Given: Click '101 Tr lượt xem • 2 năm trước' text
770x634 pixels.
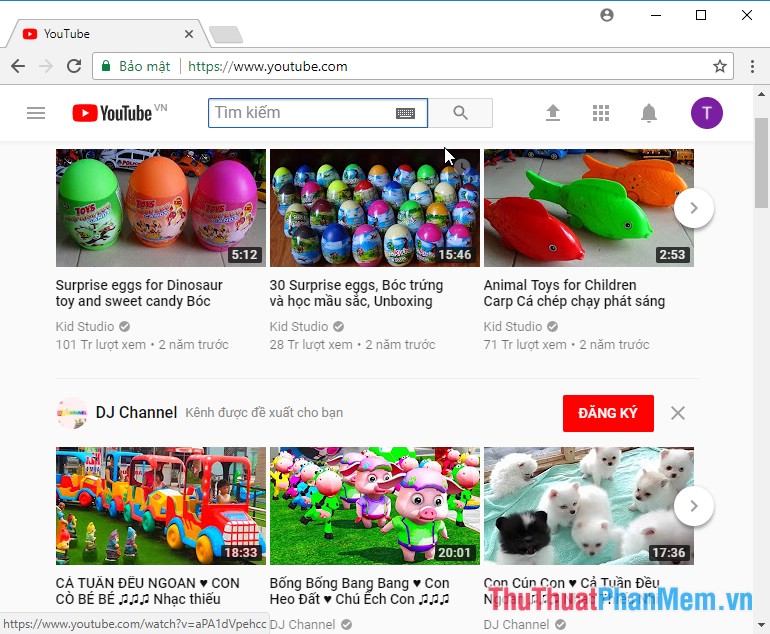Looking at the screenshot, I should point(142,345).
